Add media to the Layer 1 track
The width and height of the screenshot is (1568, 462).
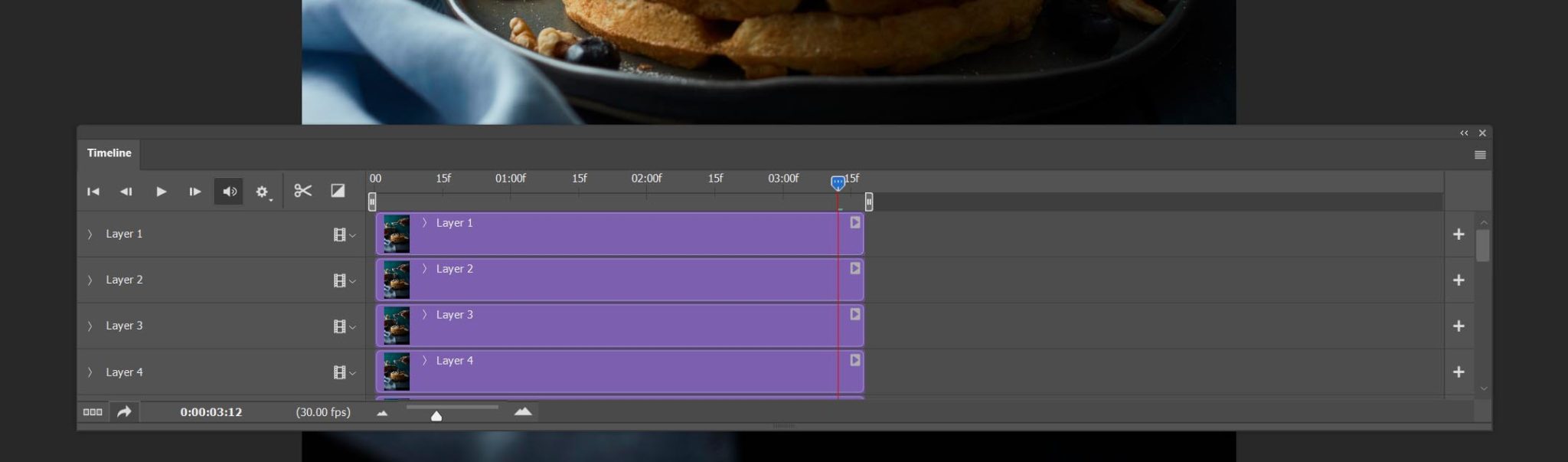pos(1459,234)
